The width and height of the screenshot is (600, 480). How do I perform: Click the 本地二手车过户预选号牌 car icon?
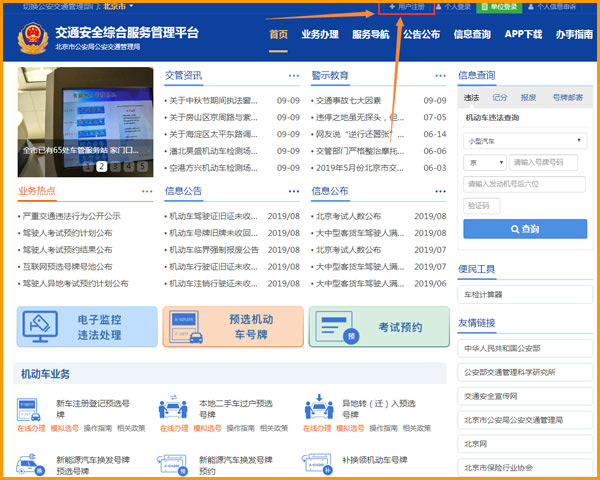(173, 410)
